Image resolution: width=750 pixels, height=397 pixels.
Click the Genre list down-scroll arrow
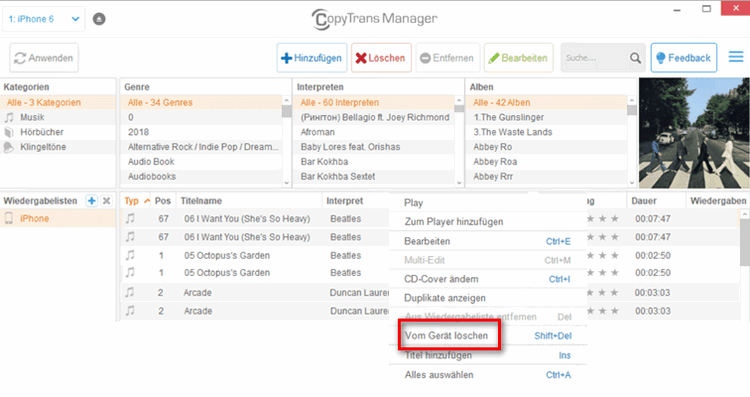287,182
